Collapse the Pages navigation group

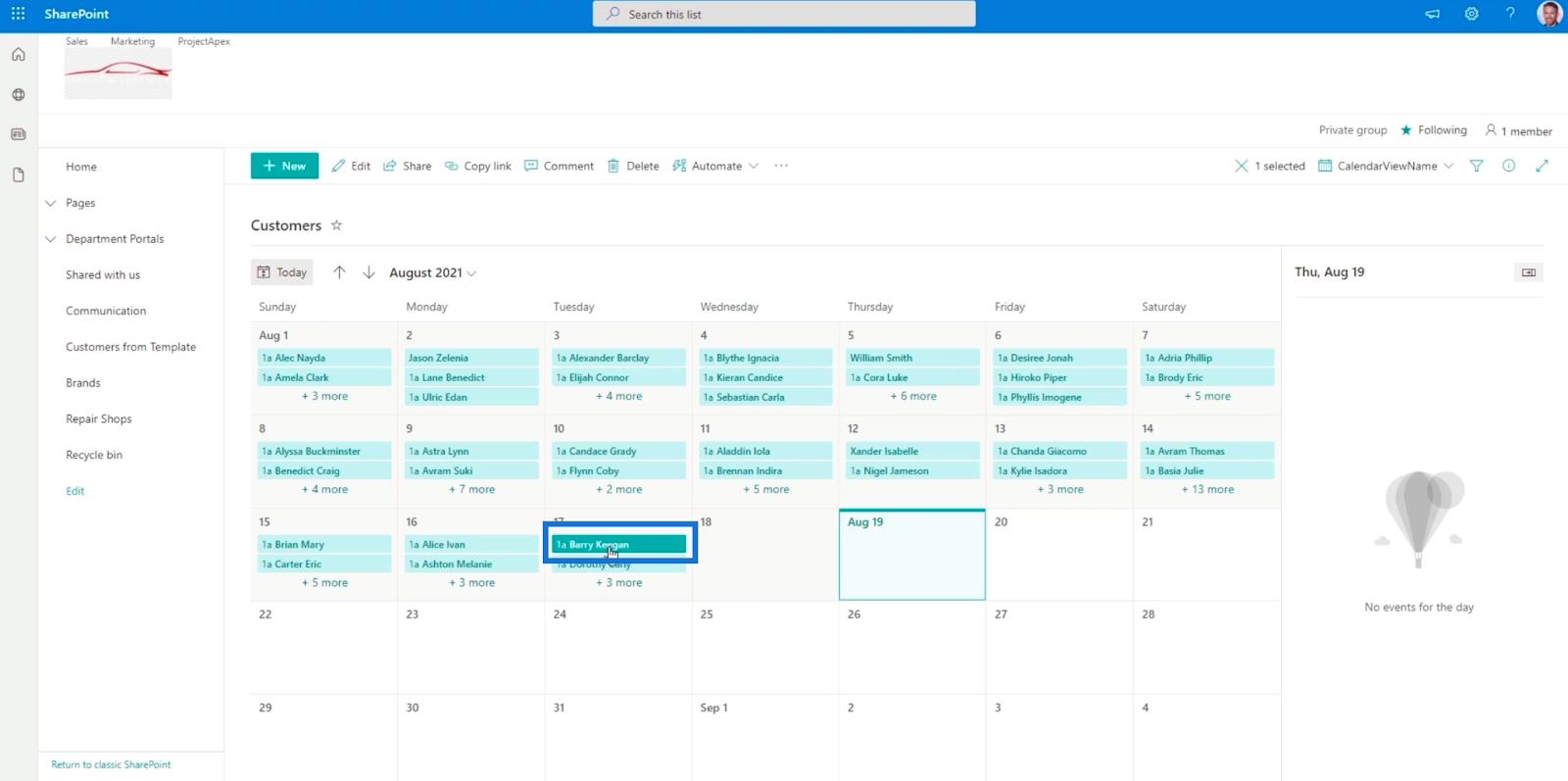click(51, 203)
